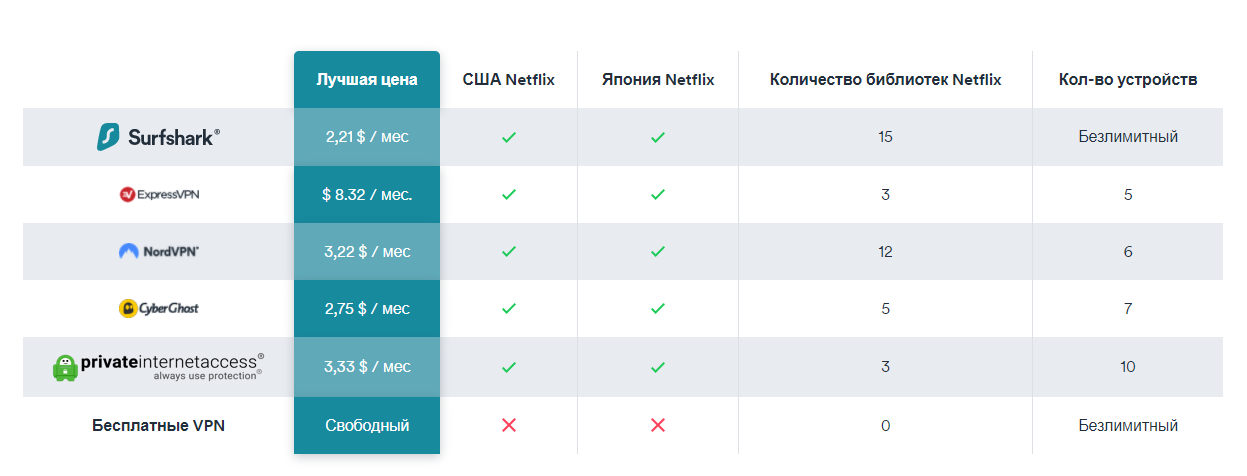Click free VPN red cross under США Netflix

pyautogui.click(x=508, y=426)
